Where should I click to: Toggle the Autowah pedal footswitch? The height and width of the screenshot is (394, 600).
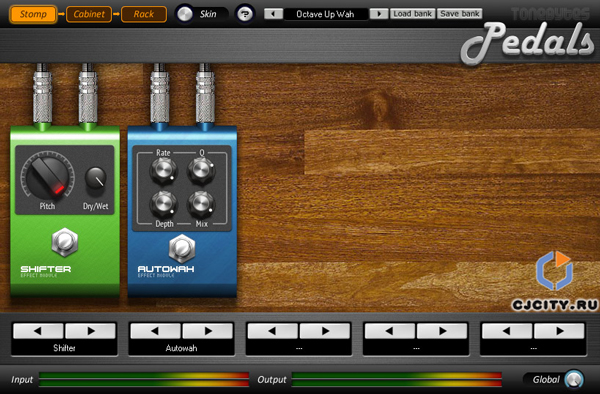182,249
